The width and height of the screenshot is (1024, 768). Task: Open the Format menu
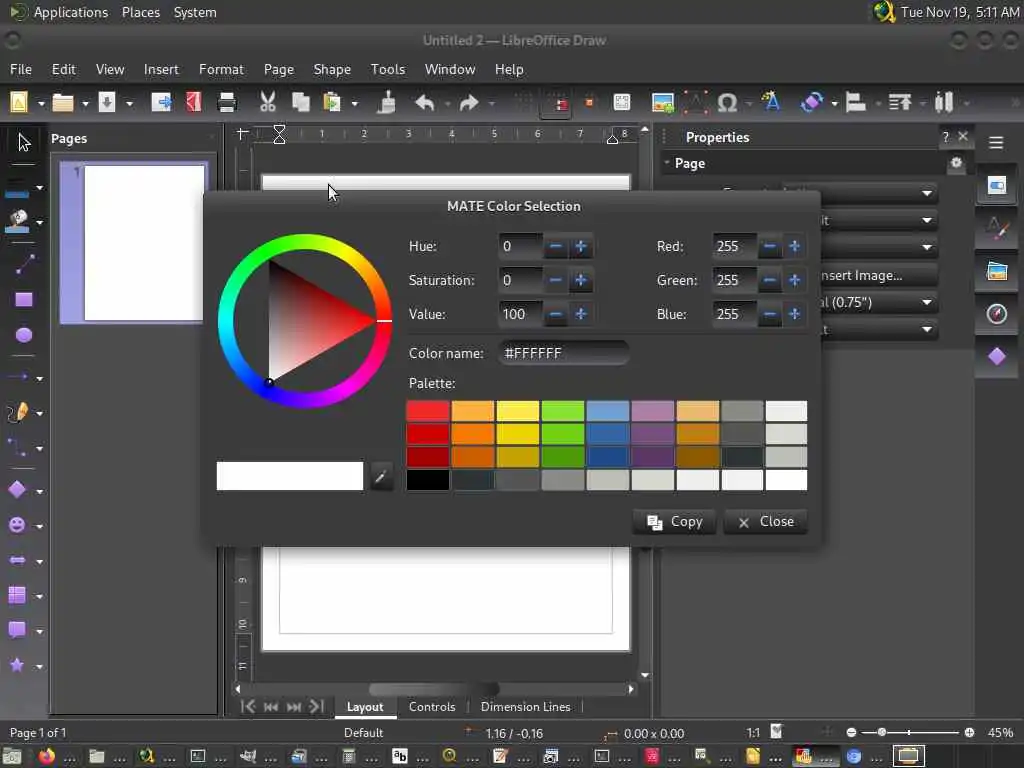click(221, 69)
